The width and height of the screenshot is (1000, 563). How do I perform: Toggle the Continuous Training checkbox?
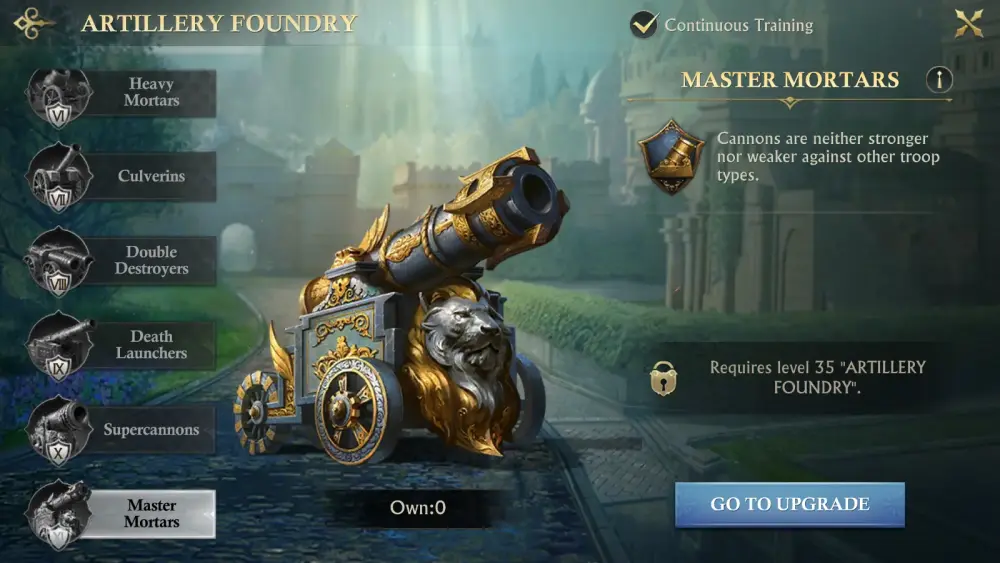tap(644, 25)
